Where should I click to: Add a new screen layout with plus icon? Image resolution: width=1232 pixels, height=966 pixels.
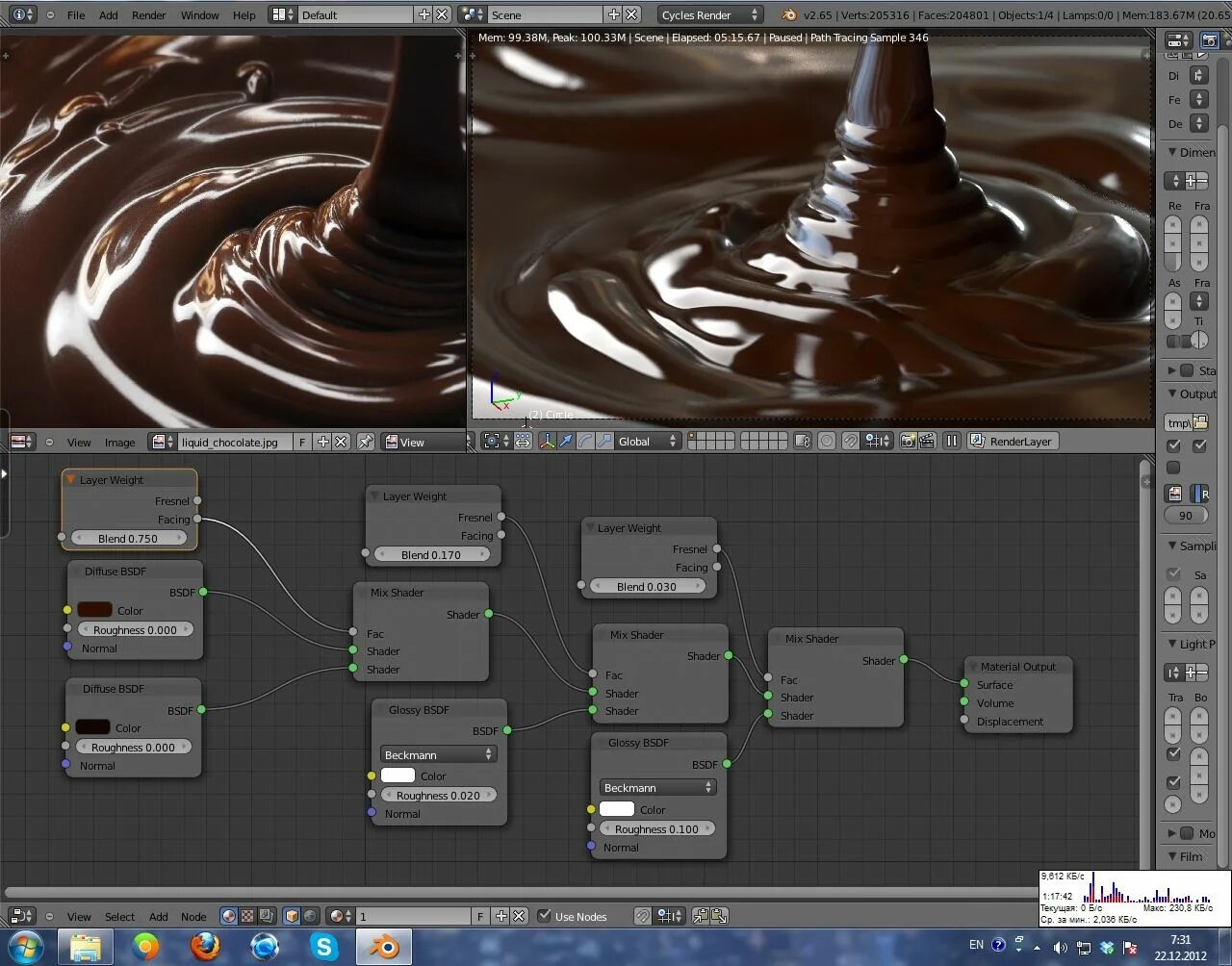pos(423,14)
